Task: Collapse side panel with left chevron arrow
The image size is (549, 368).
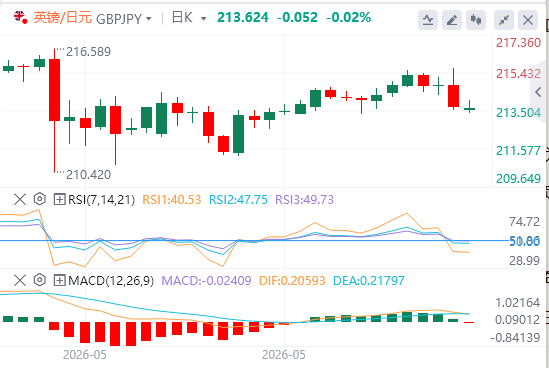Action: (x=538, y=92)
